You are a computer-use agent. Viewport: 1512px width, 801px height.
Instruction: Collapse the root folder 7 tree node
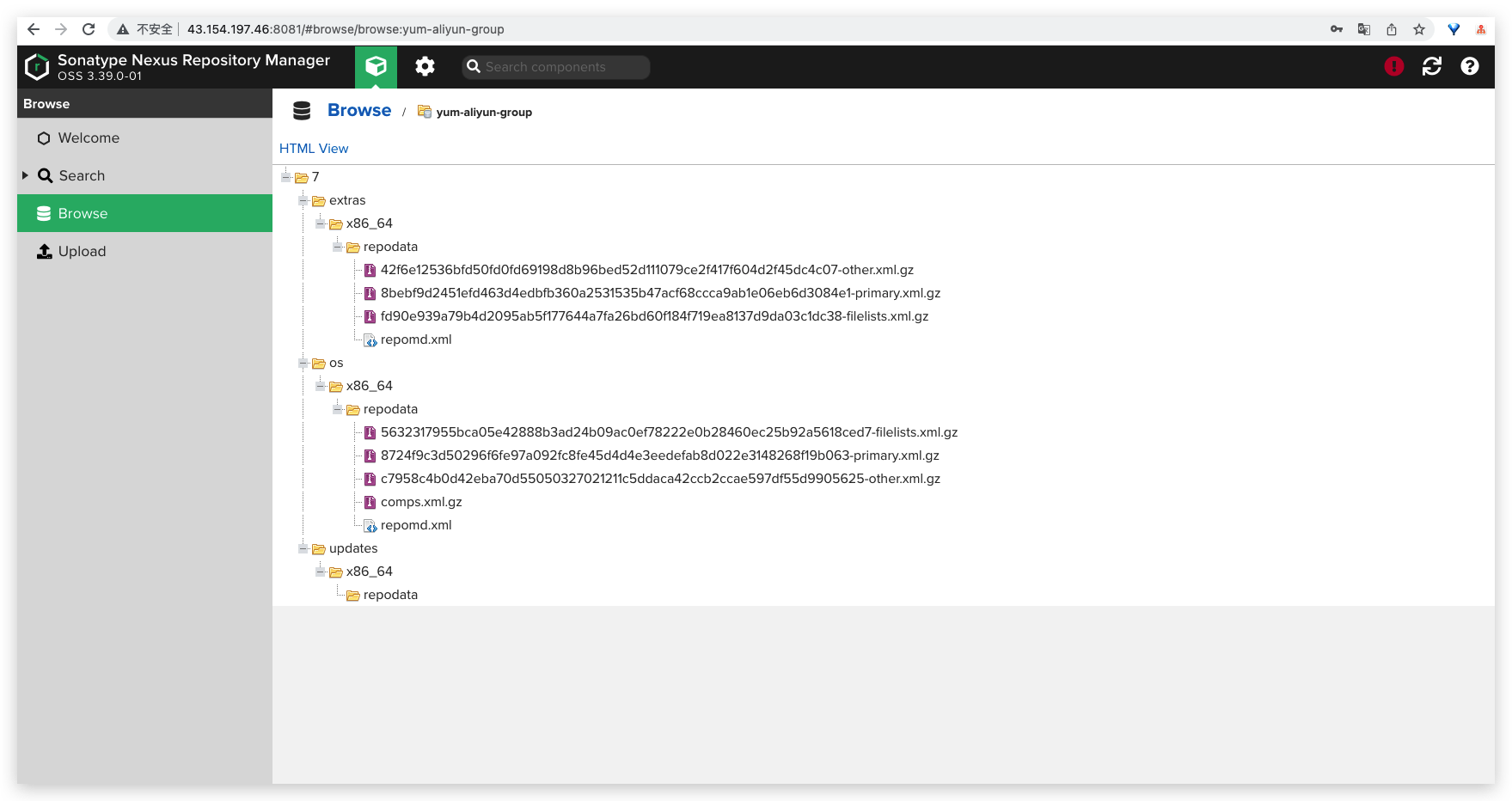(285, 177)
